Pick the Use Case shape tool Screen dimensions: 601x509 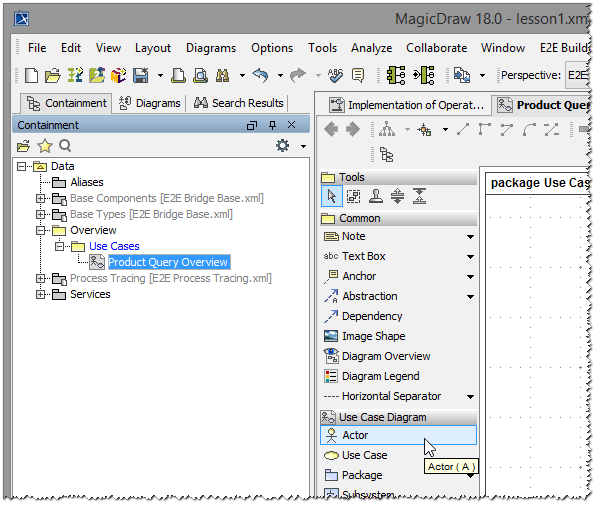point(364,455)
